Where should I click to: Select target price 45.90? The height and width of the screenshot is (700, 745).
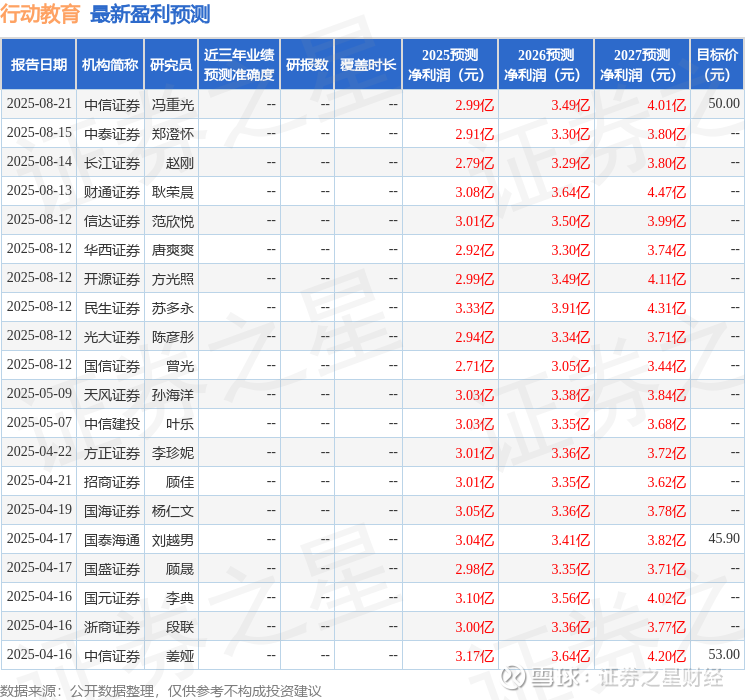[724, 538]
